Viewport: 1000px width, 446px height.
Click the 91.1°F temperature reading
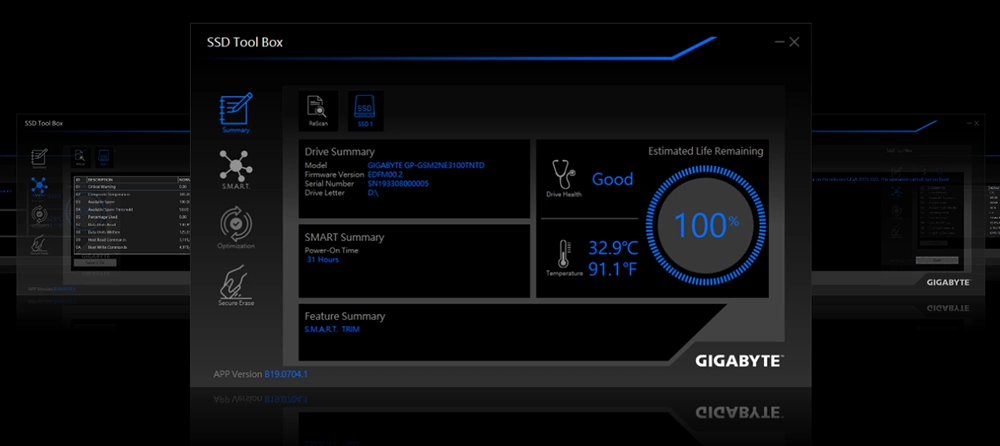click(x=612, y=270)
